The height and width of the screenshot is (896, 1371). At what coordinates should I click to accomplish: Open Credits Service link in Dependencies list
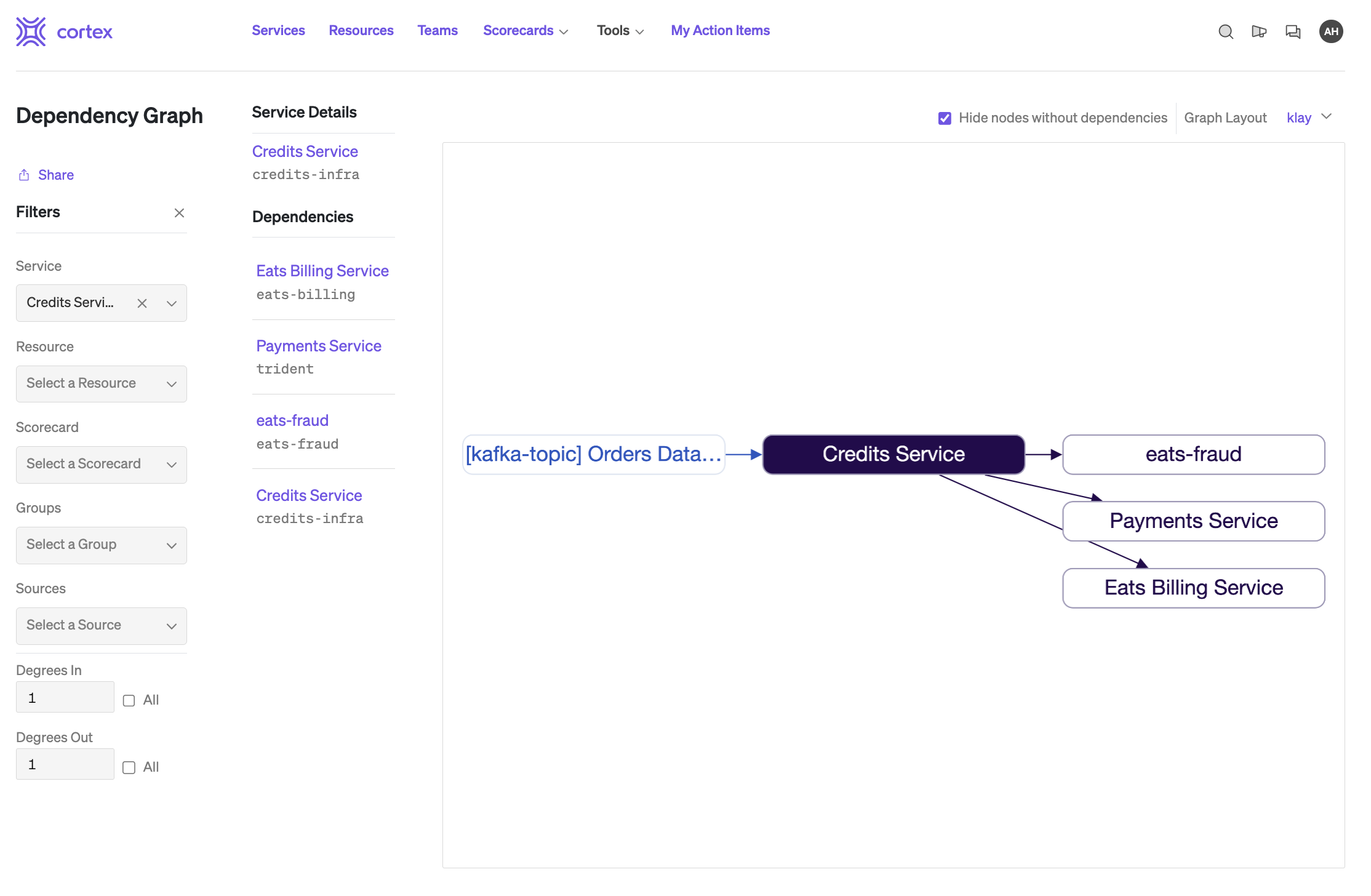(309, 495)
